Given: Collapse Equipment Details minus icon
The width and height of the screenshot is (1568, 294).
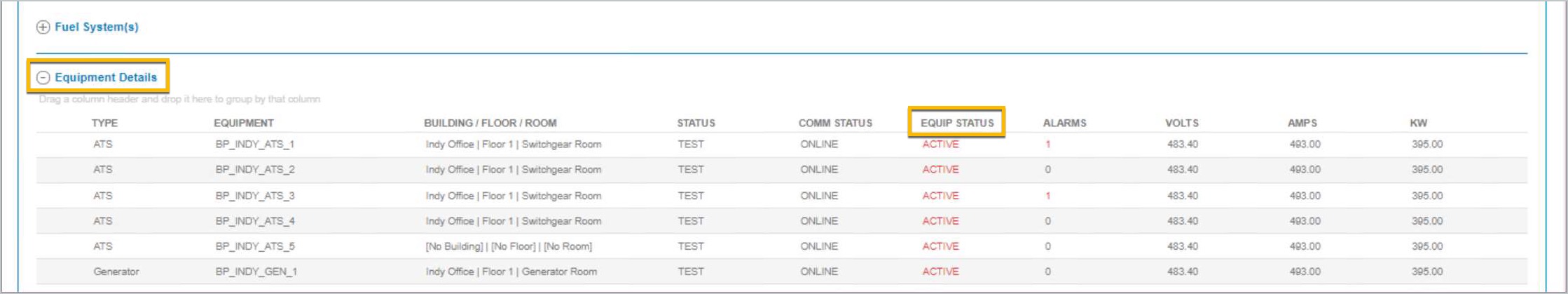Looking at the screenshot, I should pos(43,78).
